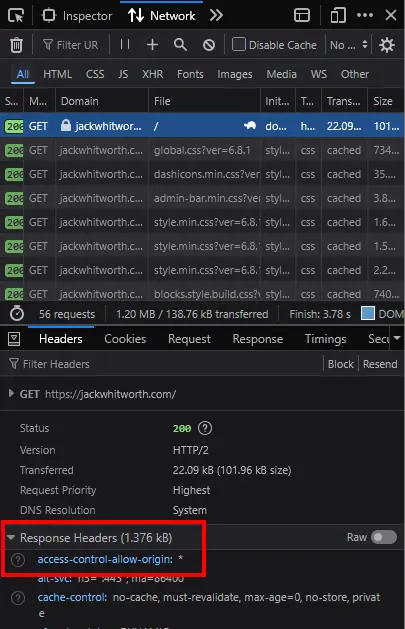This screenshot has width=405, height=629.
Task: Filter requests by JS
Action: [x=123, y=74]
